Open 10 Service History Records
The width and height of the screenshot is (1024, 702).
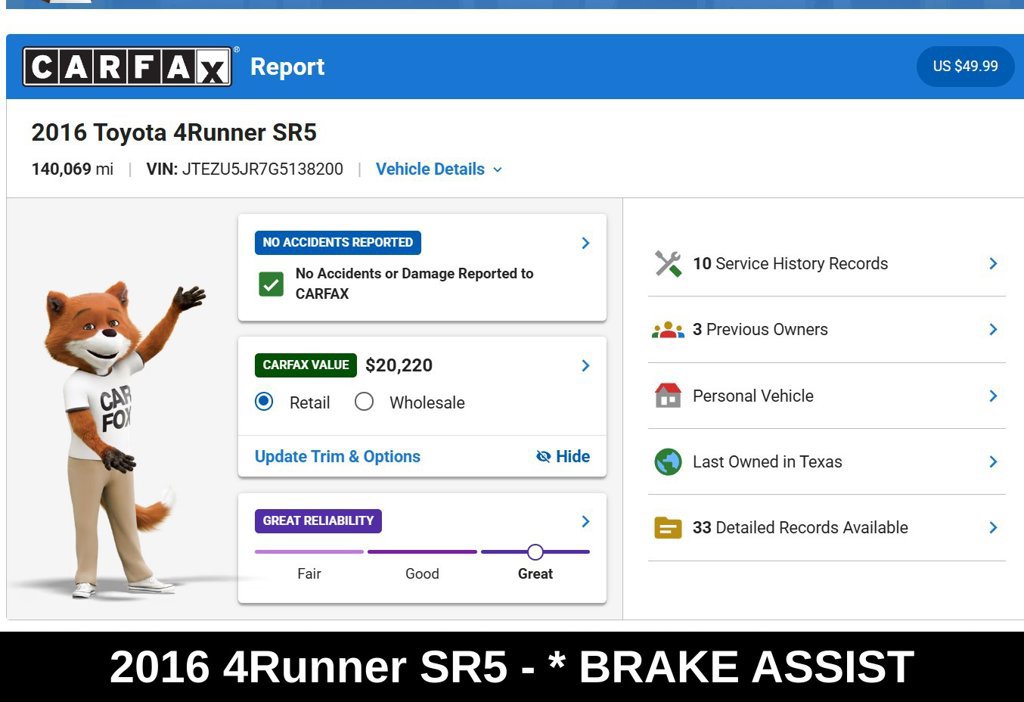[826, 264]
